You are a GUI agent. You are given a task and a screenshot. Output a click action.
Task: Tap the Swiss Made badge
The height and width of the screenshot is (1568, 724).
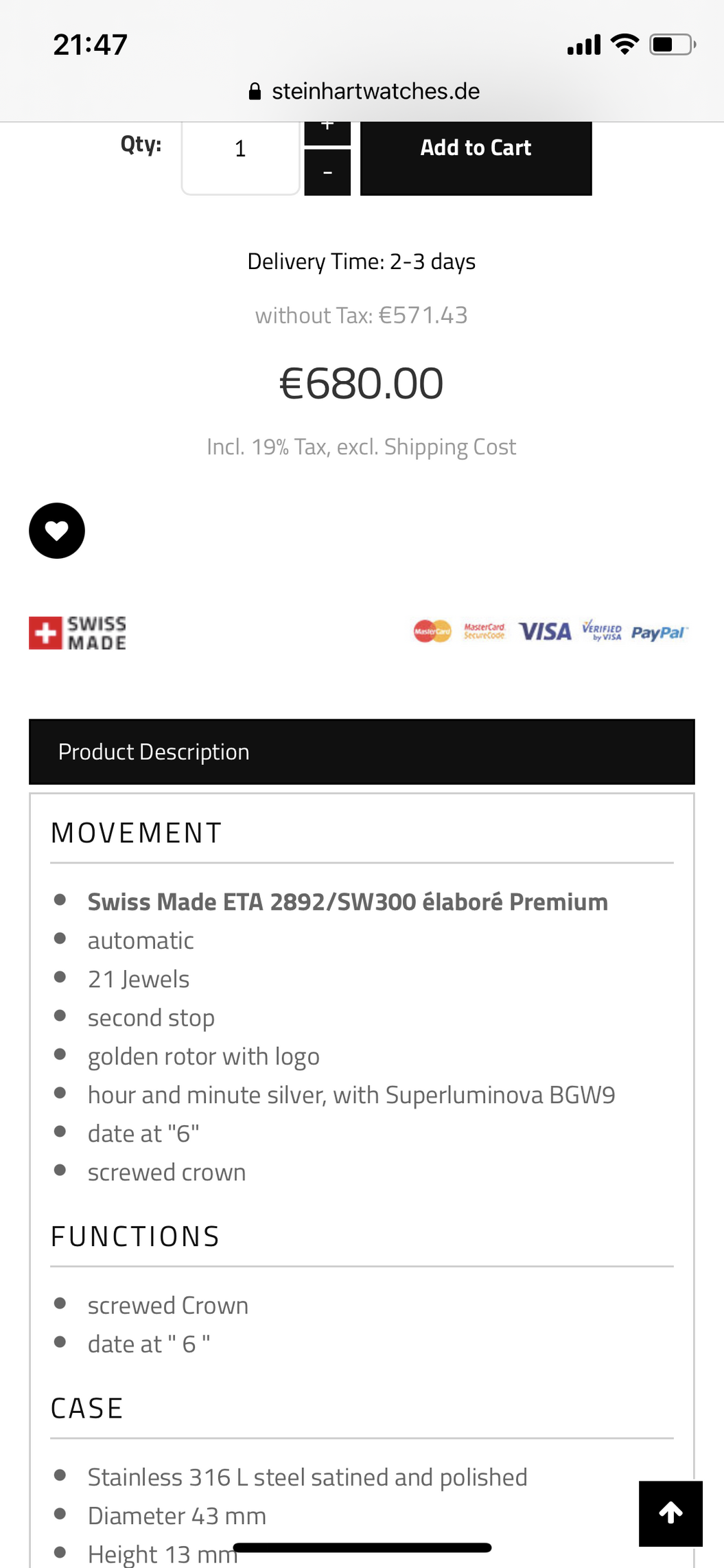coord(78,632)
